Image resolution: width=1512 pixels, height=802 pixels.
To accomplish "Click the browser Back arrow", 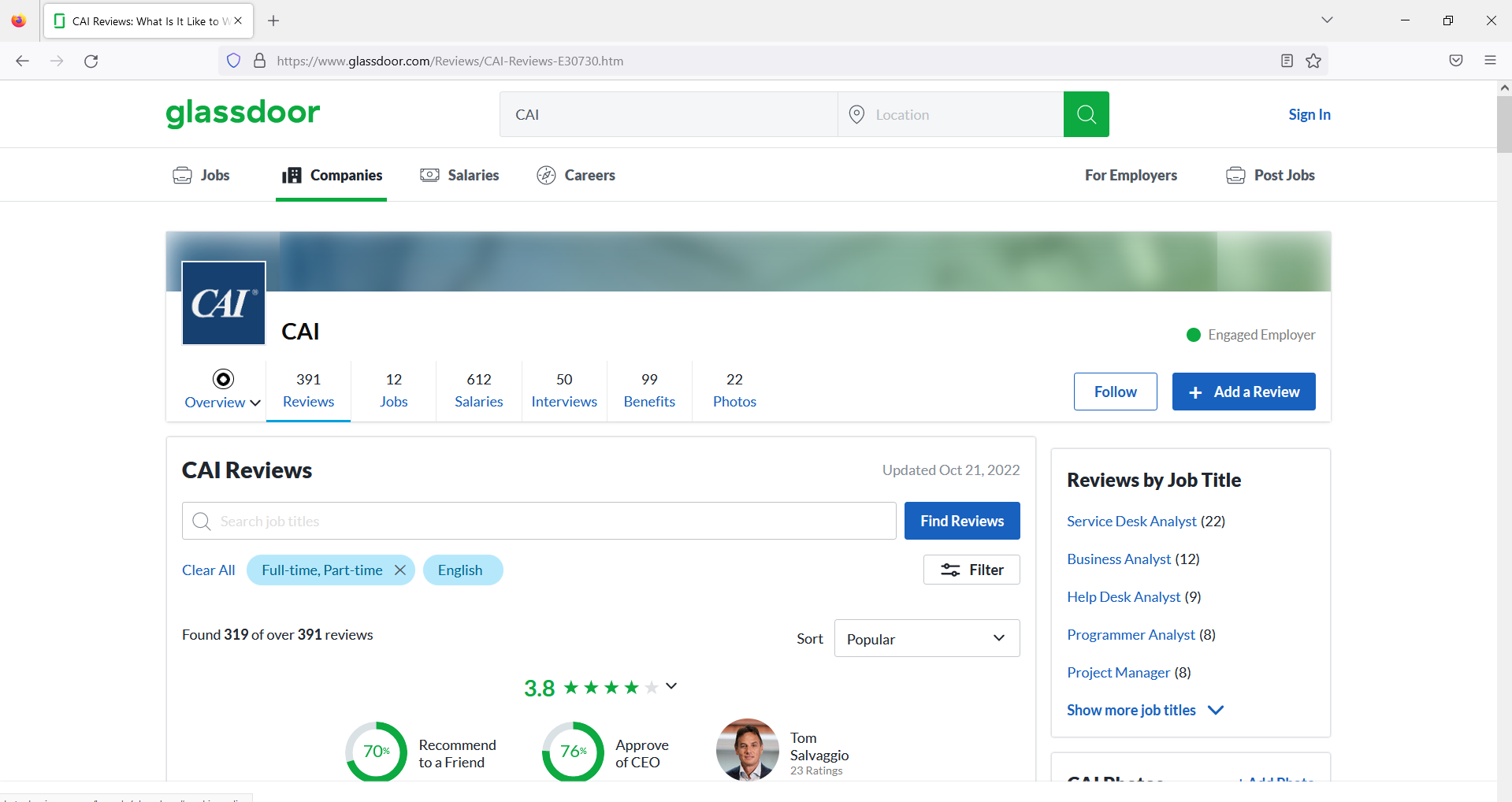I will tap(22, 61).
